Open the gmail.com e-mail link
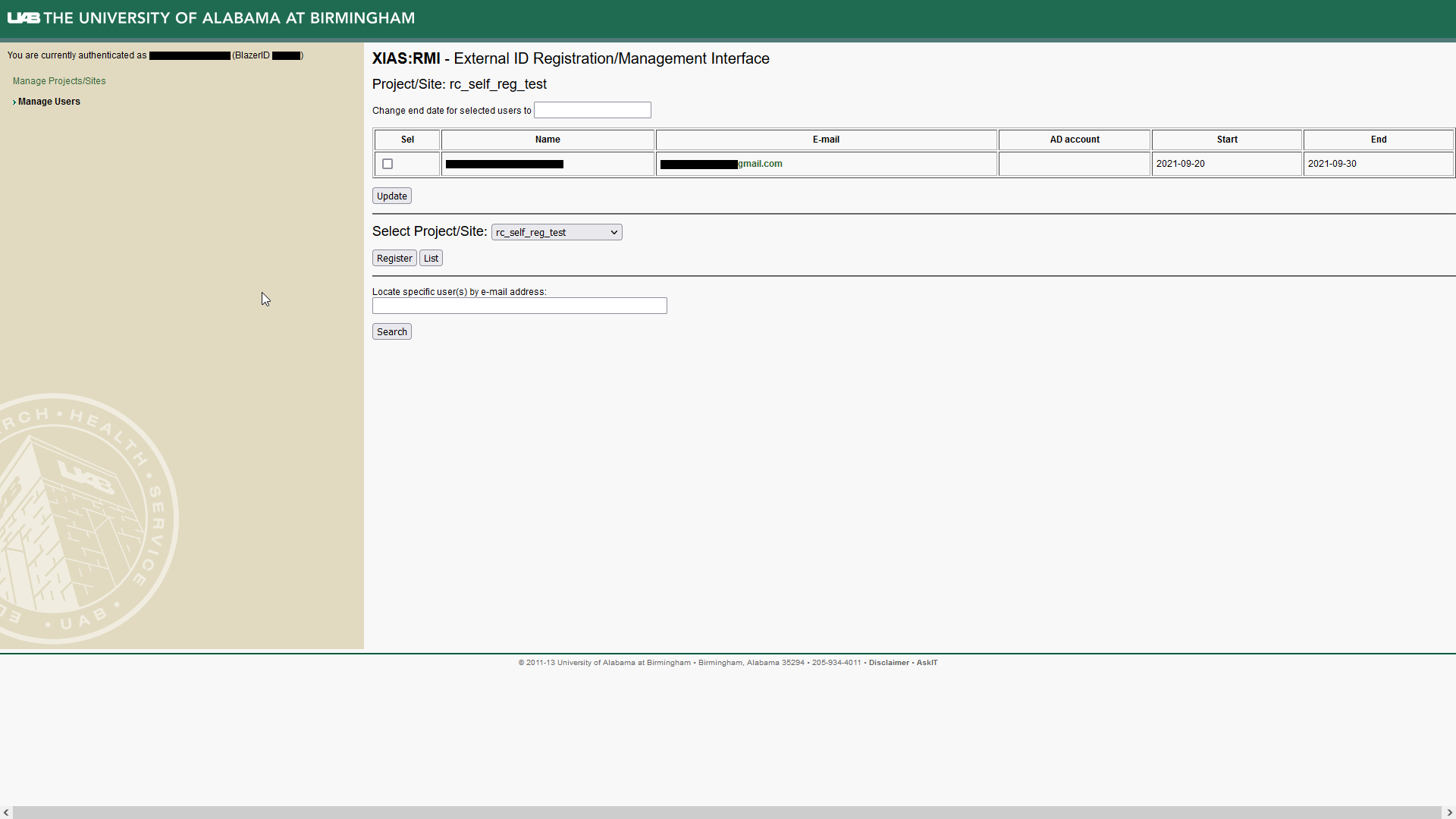Image resolution: width=1456 pixels, height=819 pixels. click(721, 164)
